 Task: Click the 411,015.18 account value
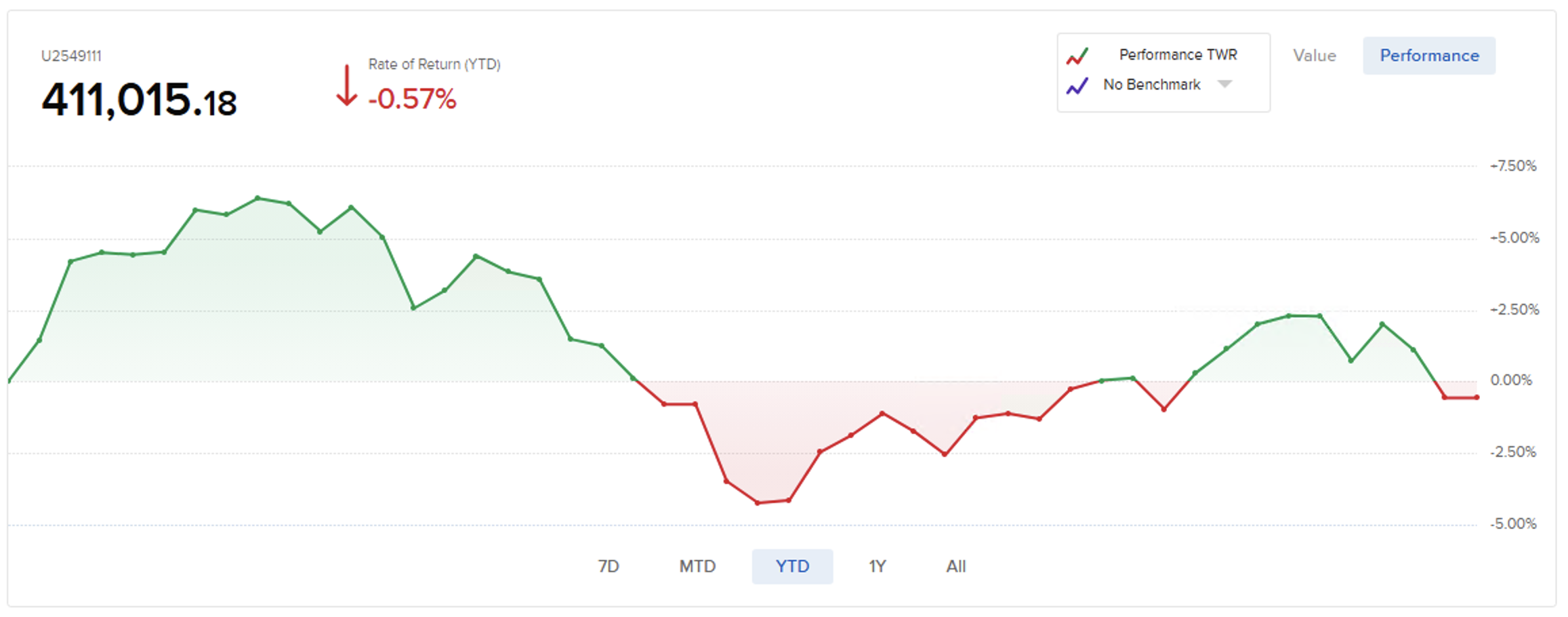coord(139,100)
